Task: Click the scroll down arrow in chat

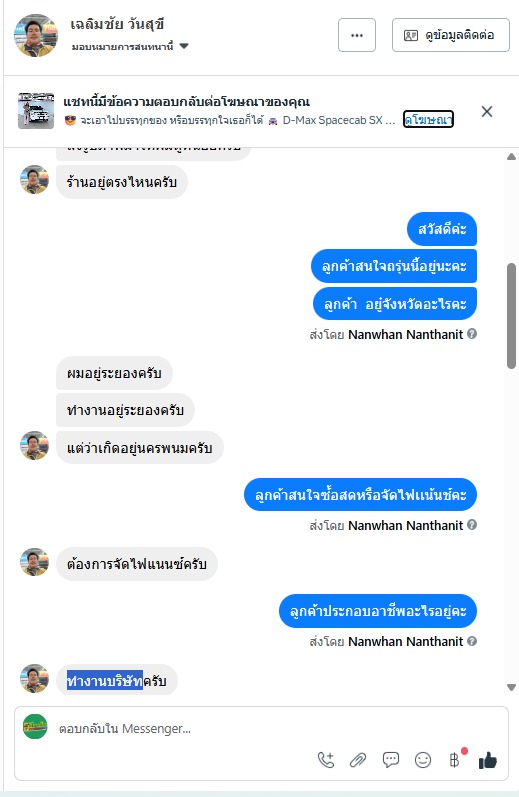Action: click(x=511, y=688)
